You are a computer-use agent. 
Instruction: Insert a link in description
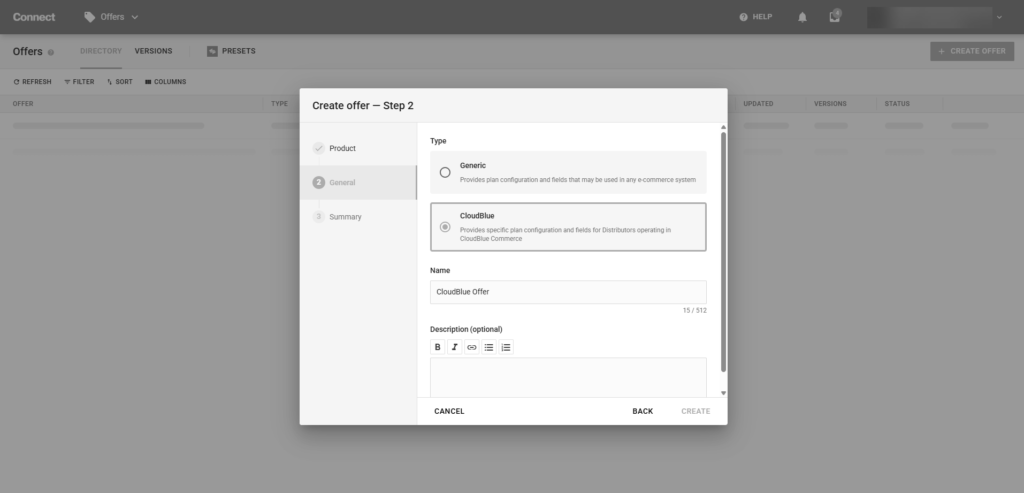pyautogui.click(x=472, y=347)
